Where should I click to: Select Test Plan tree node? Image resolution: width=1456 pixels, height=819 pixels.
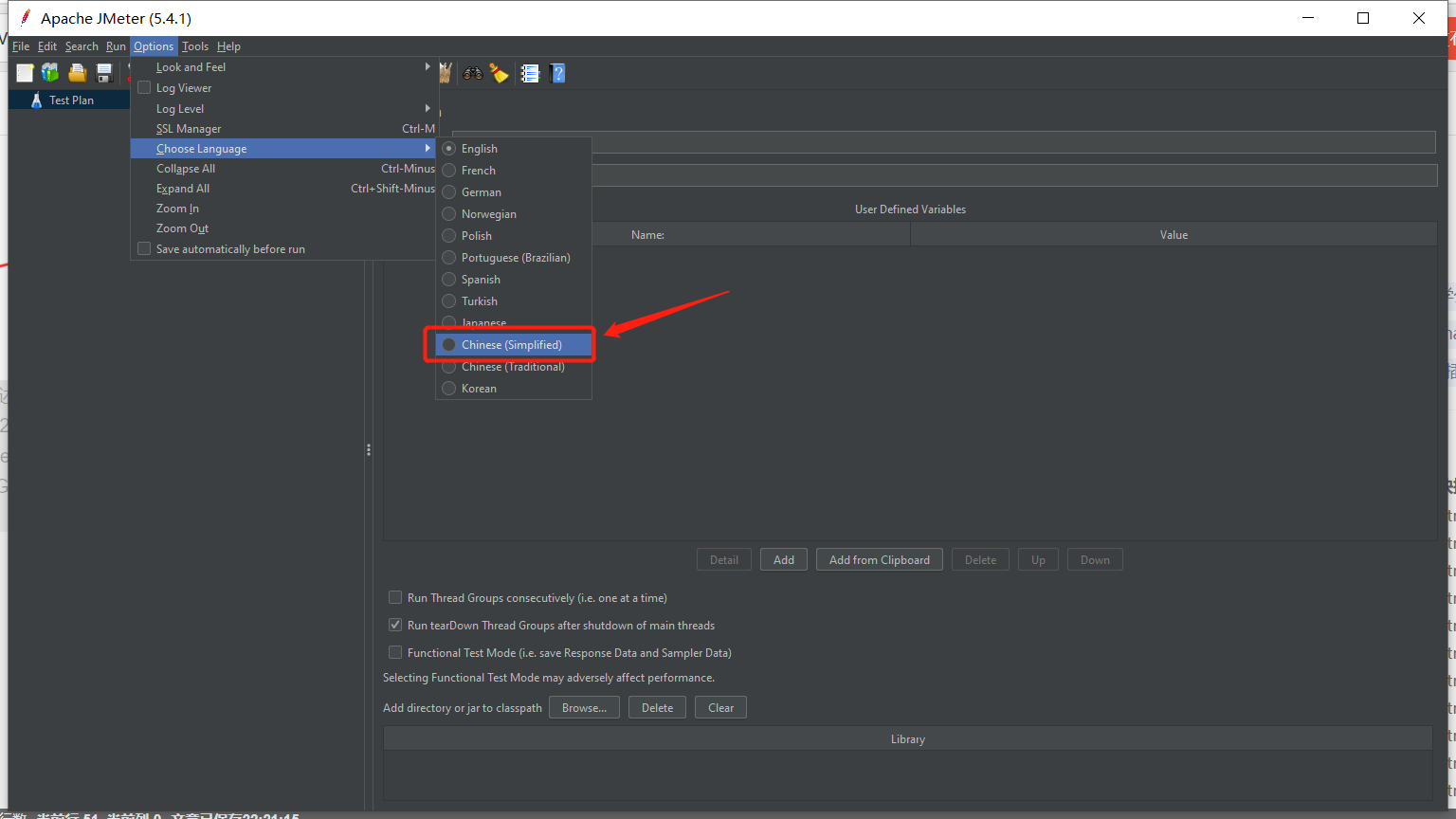coord(71,100)
